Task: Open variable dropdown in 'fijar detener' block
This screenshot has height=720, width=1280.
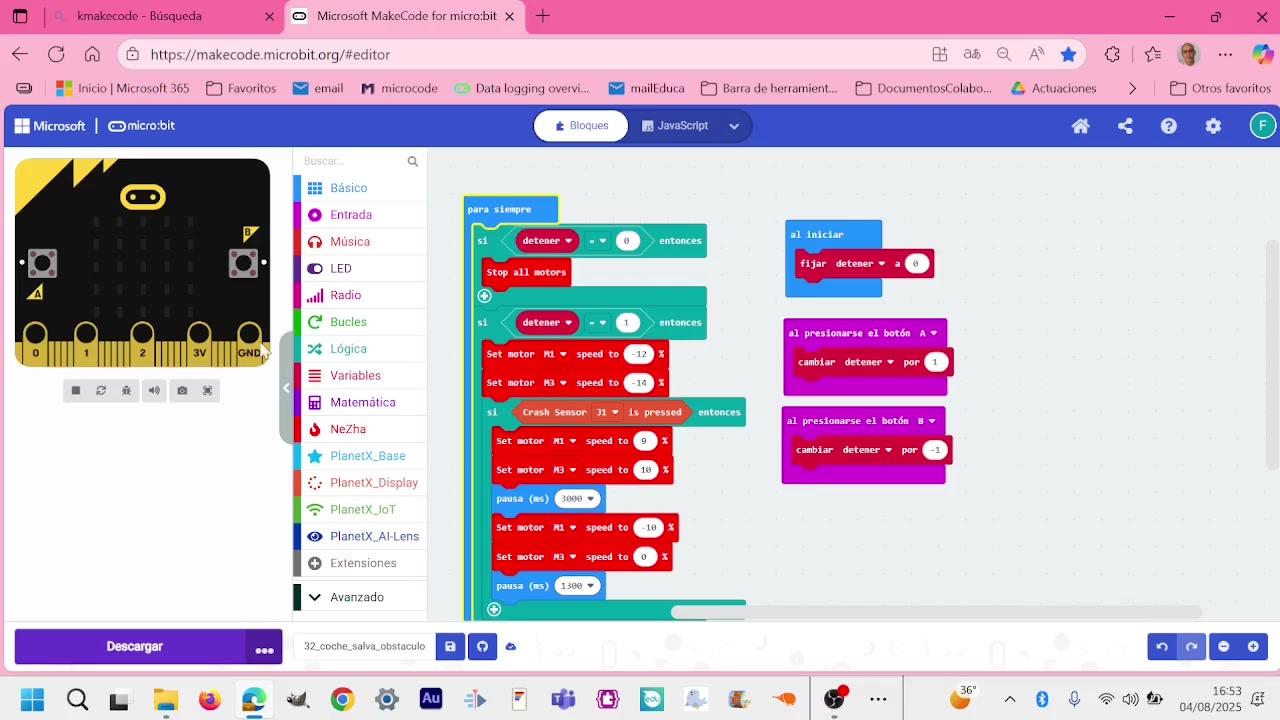Action: [x=861, y=264]
